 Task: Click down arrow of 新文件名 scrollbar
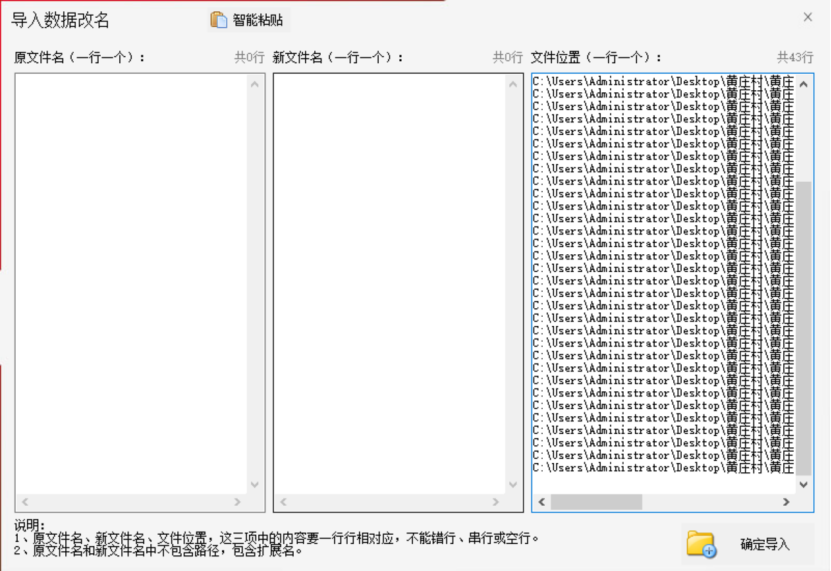(513, 484)
